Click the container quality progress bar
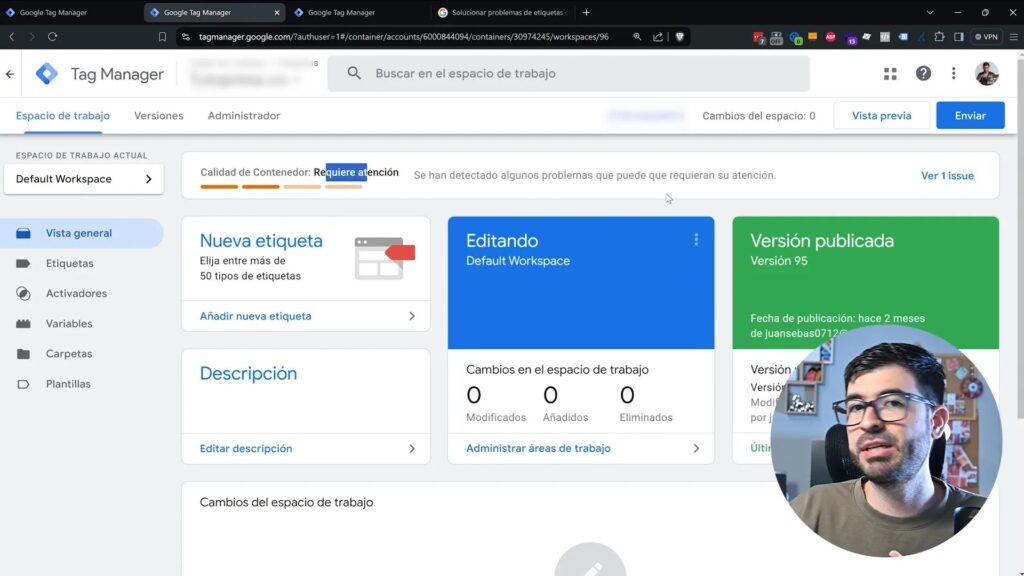Screen dimensions: 1024x576 pos(281,187)
